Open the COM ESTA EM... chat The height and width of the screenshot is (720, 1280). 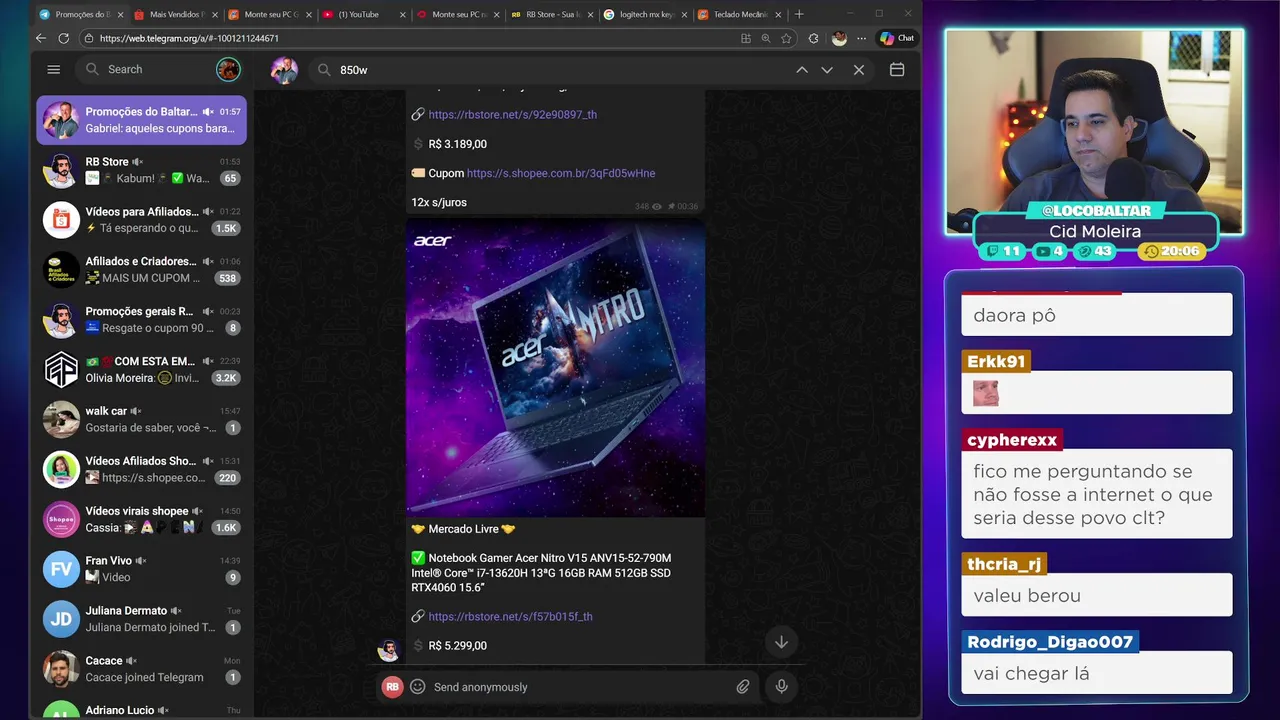click(x=142, y=370)
